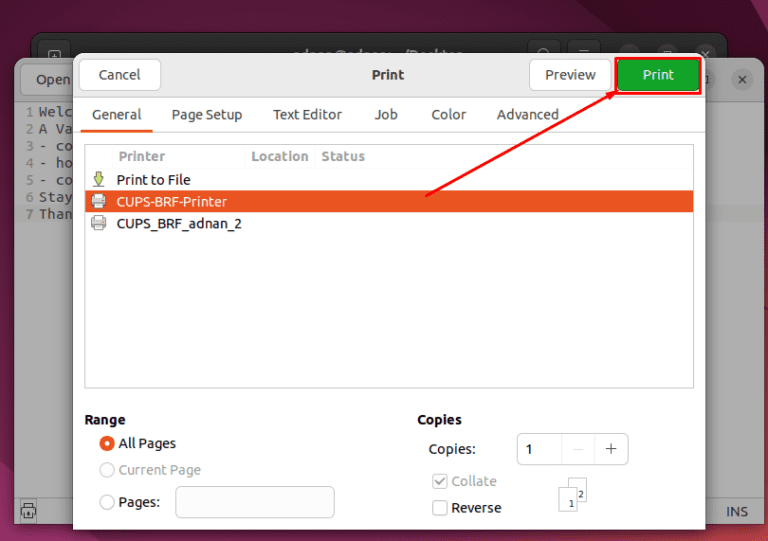Open the Advanced tab
Viewport: 768px width, 541px height.
pos(528,115)
